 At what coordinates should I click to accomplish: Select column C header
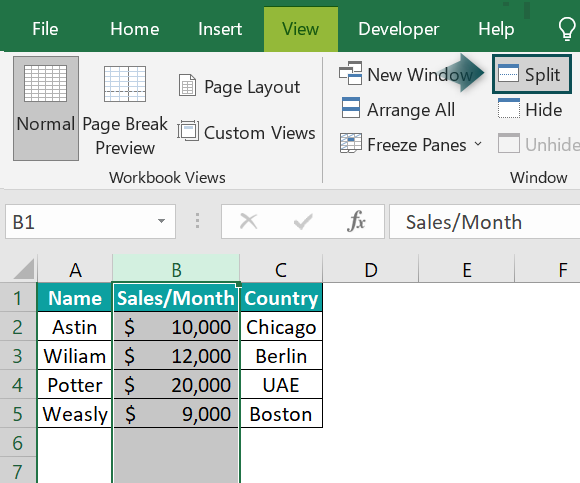click(x=281, y=269)
